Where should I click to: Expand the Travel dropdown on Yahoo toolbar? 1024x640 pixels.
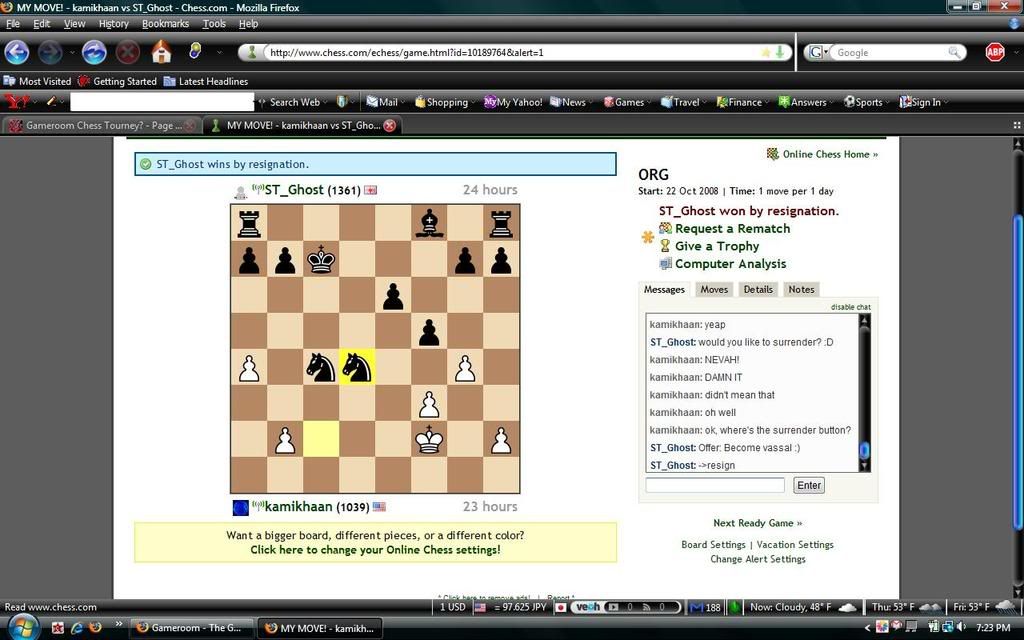(x=706, y=103)
